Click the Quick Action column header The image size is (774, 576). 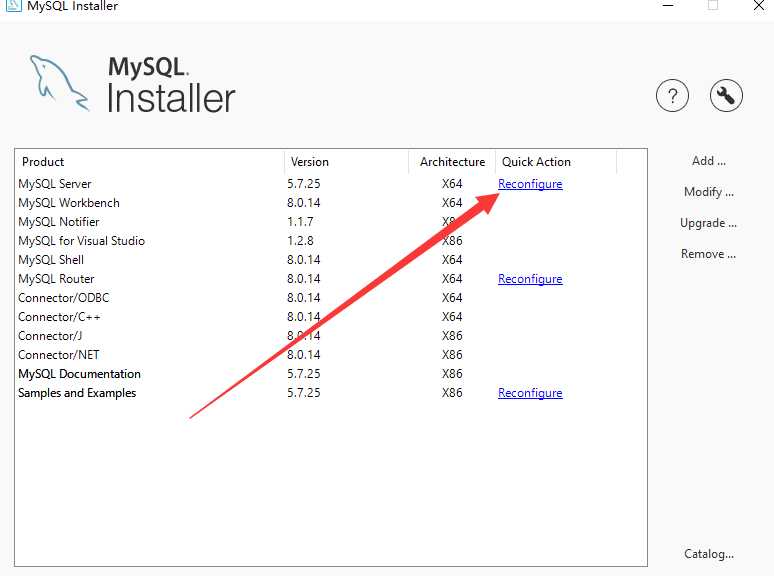coord(556,162)
